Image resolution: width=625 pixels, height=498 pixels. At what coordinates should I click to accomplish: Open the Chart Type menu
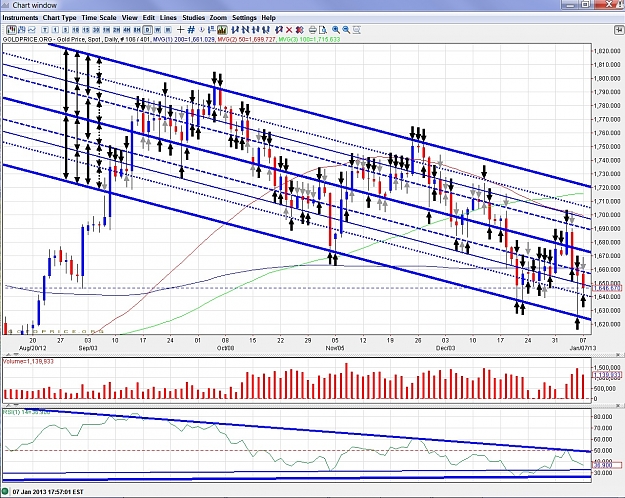coord(59,18)
